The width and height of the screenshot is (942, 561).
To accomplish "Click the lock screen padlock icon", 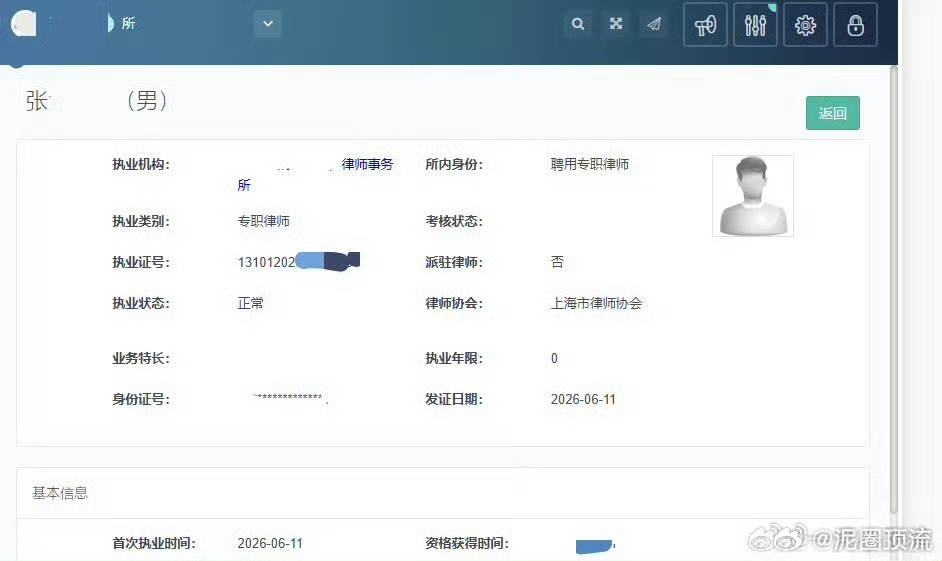I will [x=855, y=25].
